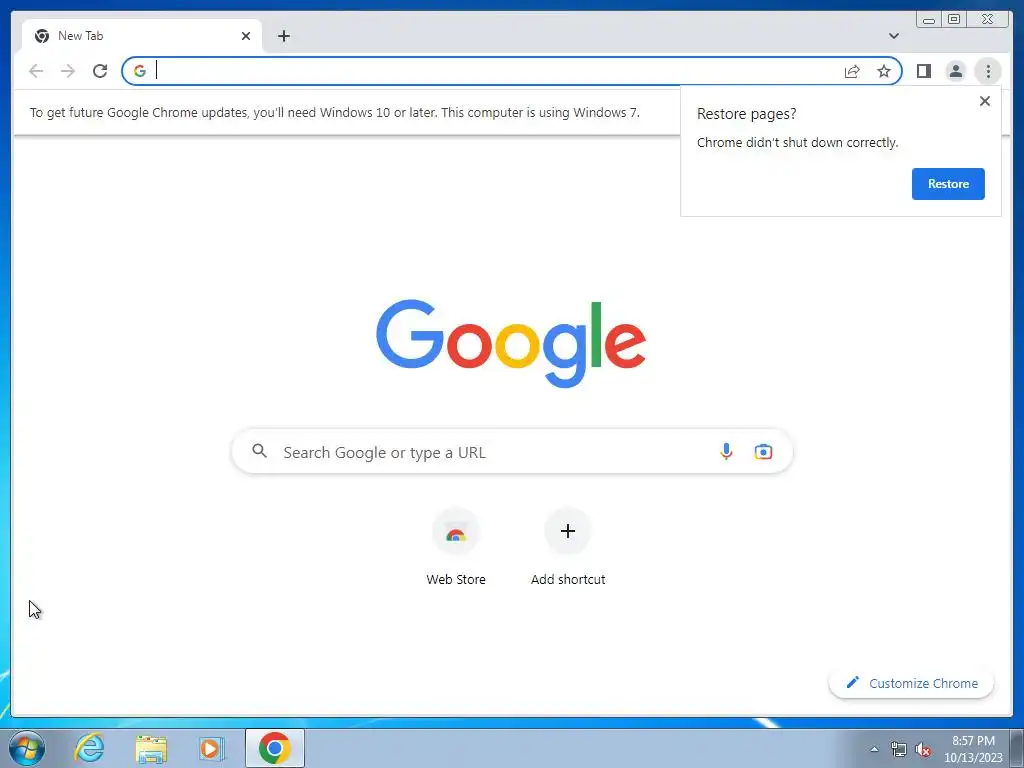The height and width of the screenshot is (768, 1024).
Task: Open the Windows Start button
Action: 27,748
